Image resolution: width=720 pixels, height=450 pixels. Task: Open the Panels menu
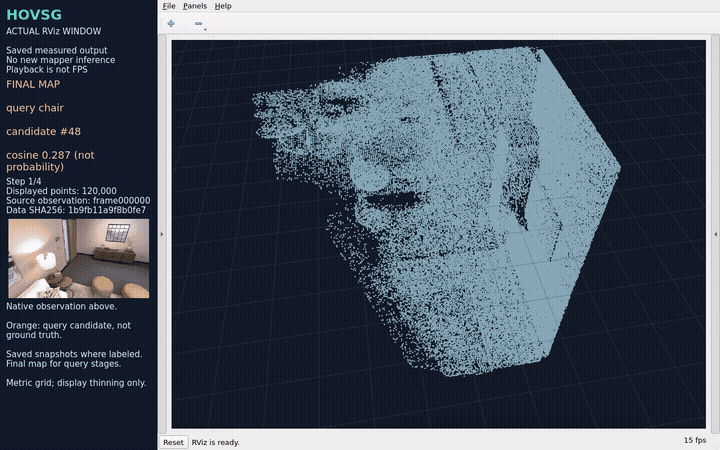pos(195,6)
